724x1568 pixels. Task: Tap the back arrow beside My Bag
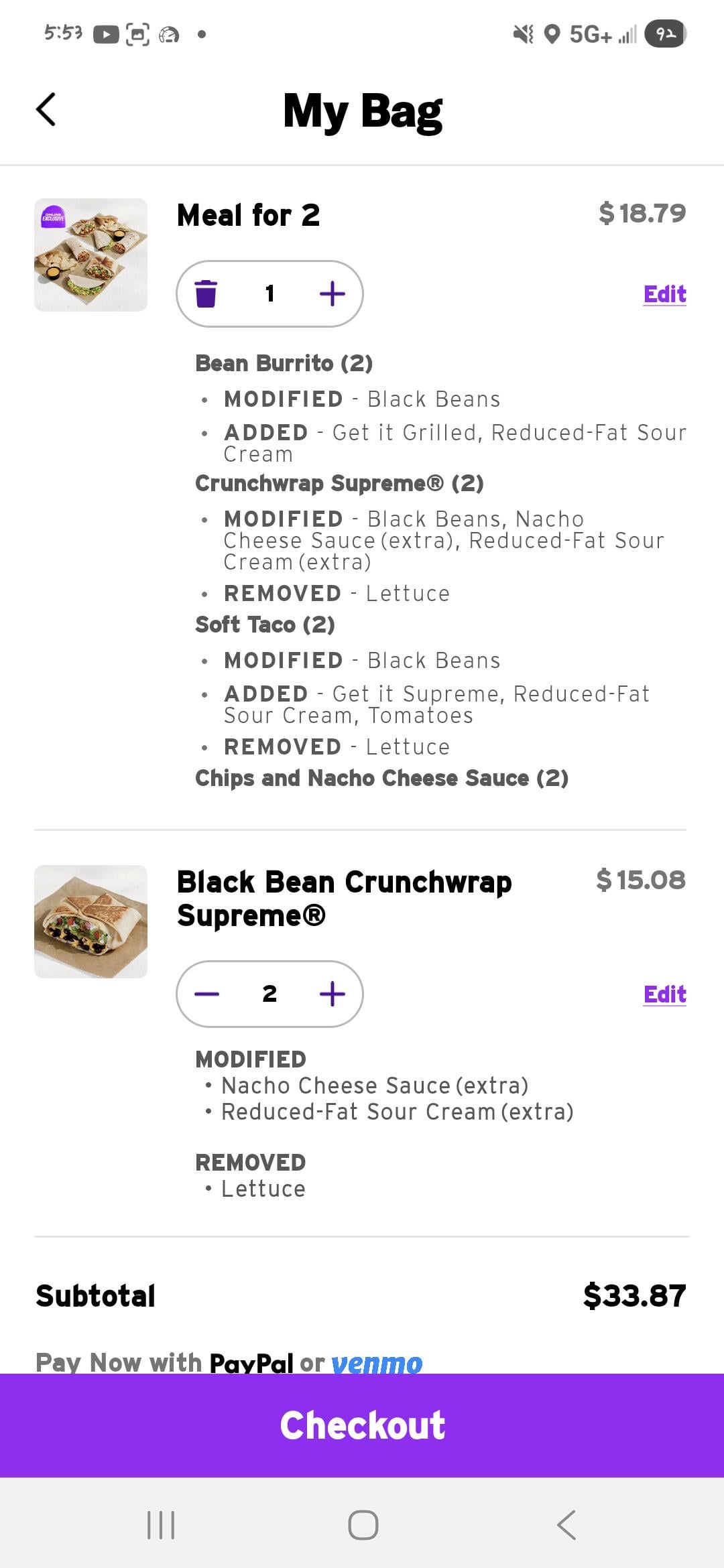pos(46,110)
